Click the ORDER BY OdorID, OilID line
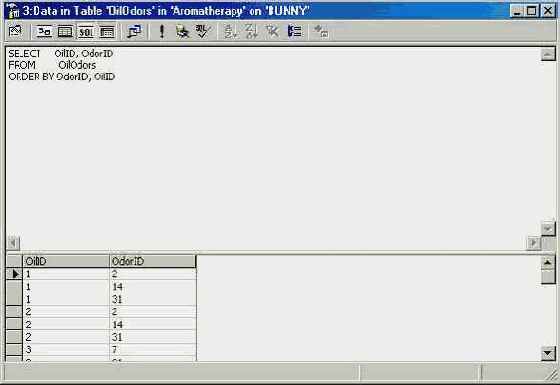Image resolution: width=560 pixels, height=385 pixels. (x=61, y=76)
